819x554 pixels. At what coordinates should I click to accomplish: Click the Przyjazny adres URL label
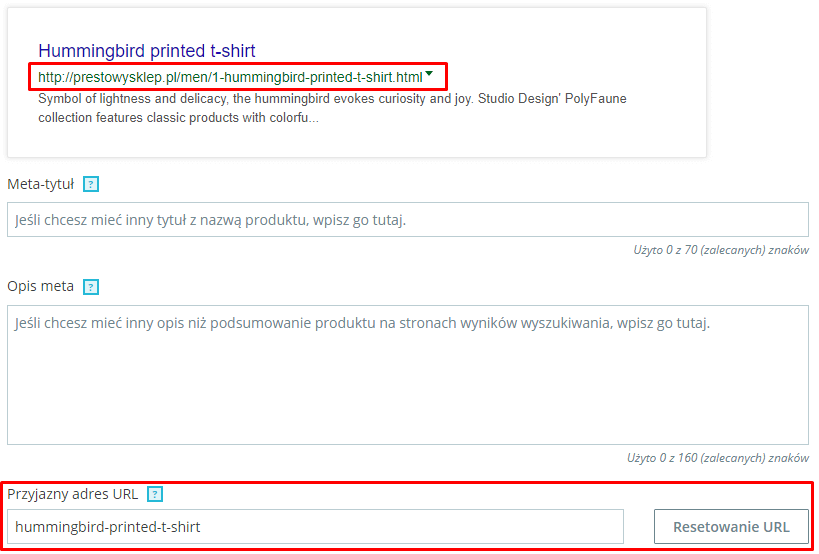73,494
